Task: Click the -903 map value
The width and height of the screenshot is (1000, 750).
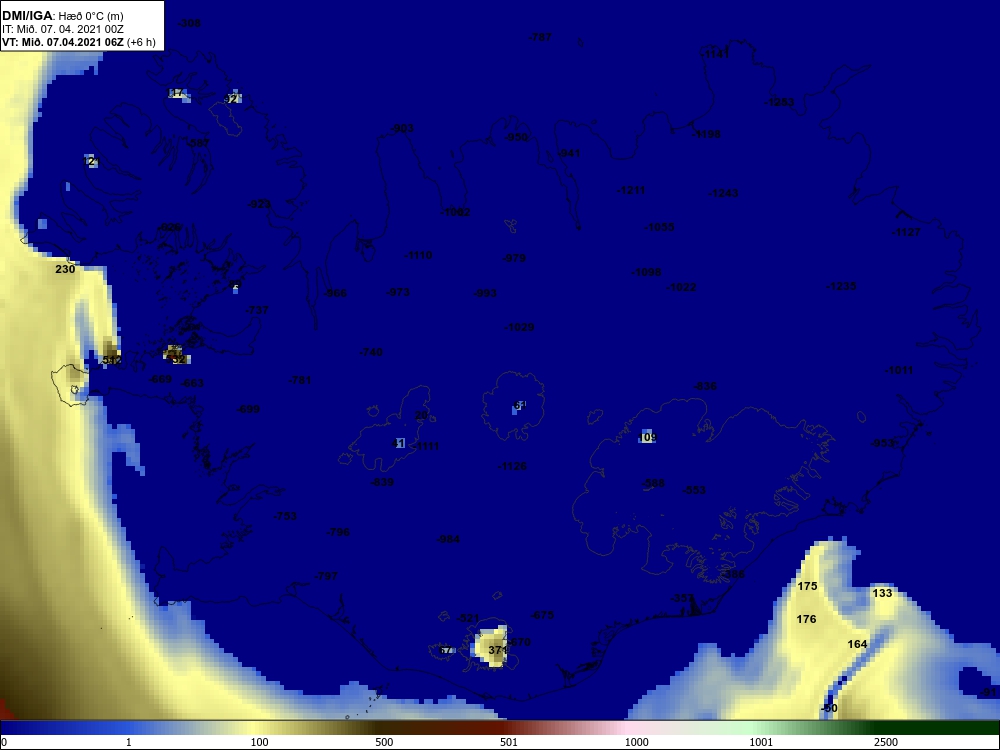Action: click(x=402, y=129)
